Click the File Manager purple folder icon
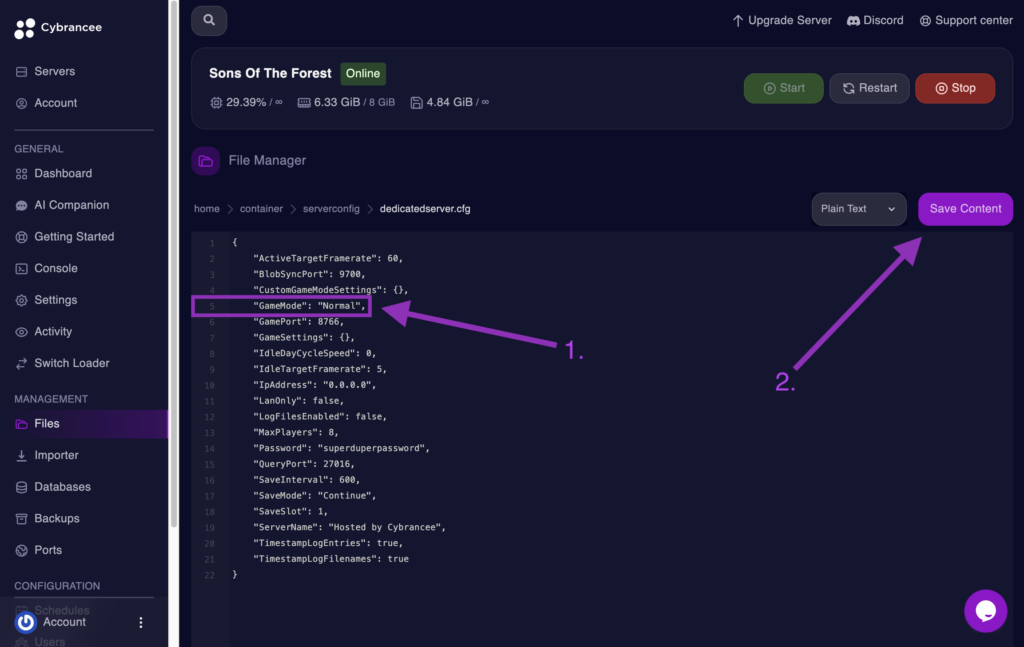The image size is (1024, 647). (206, 161)
